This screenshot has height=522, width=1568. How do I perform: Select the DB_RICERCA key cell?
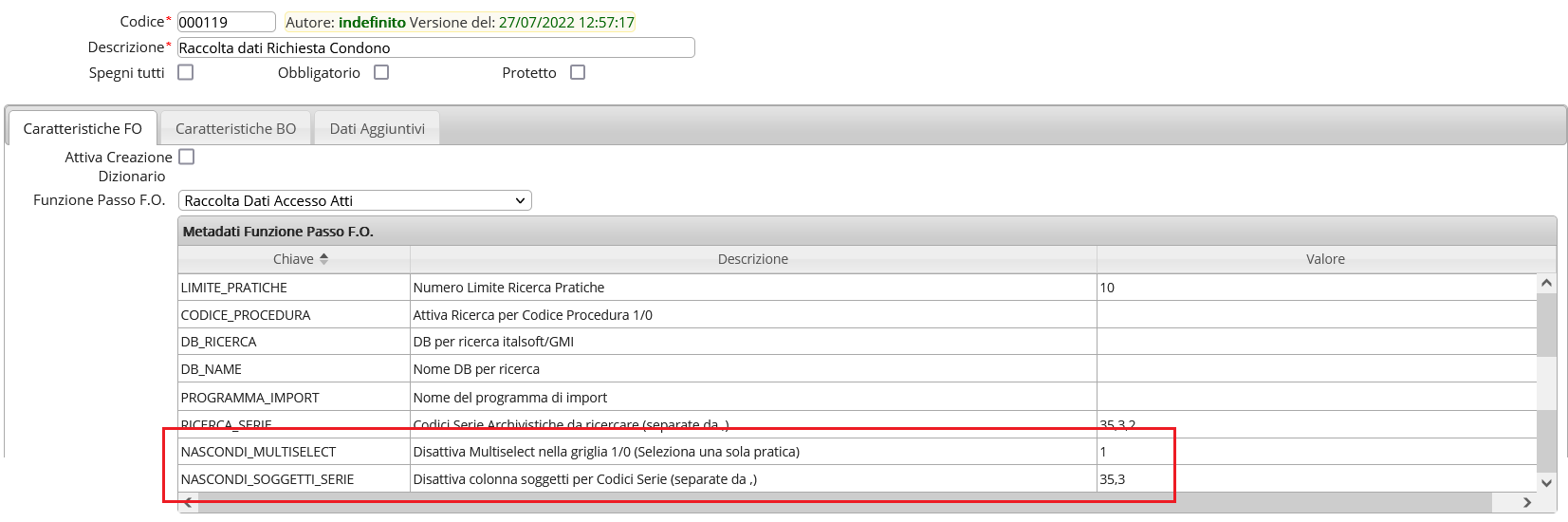point(294,342)
